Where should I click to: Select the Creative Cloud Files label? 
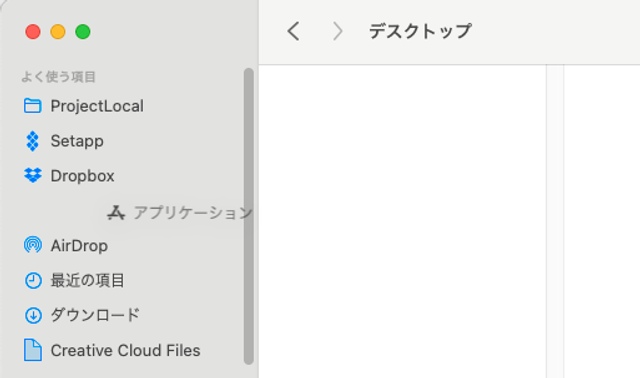click(x=125, y=350)
